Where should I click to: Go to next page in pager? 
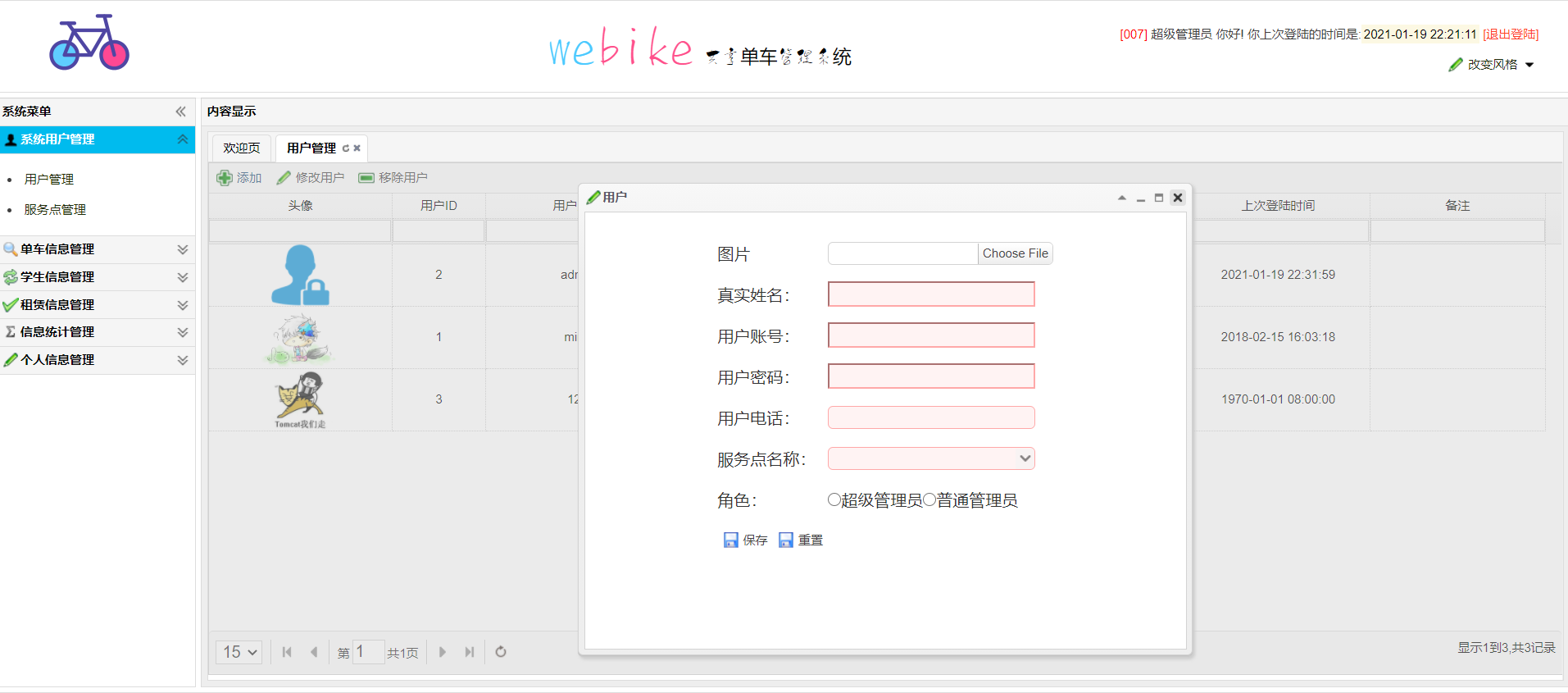click(443, 652)
